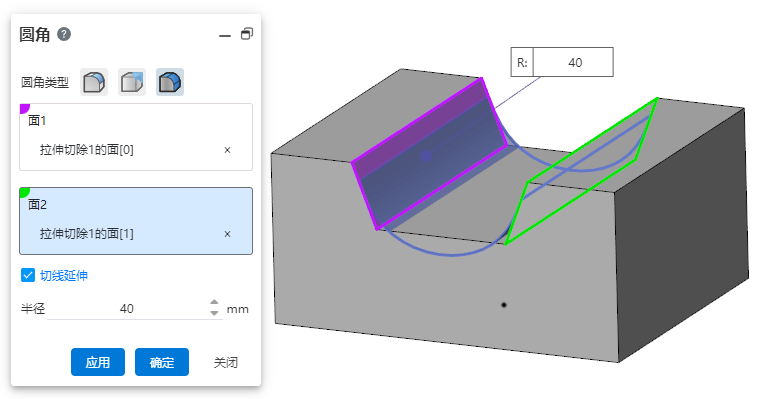Select the second fillet type icon
764x399 pixels.
tap(132, 82)
